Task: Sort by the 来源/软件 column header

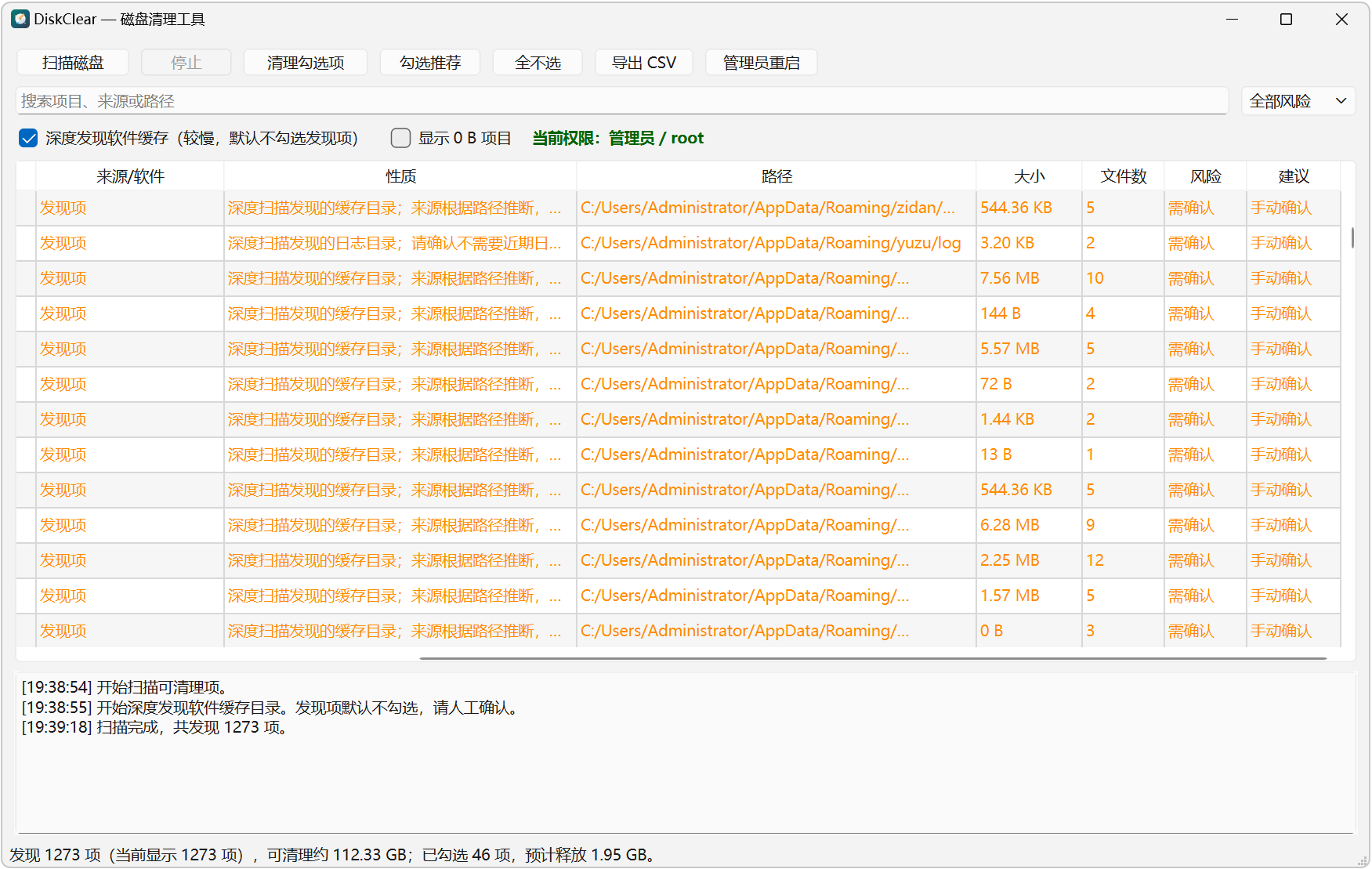Action: [130, 176]
